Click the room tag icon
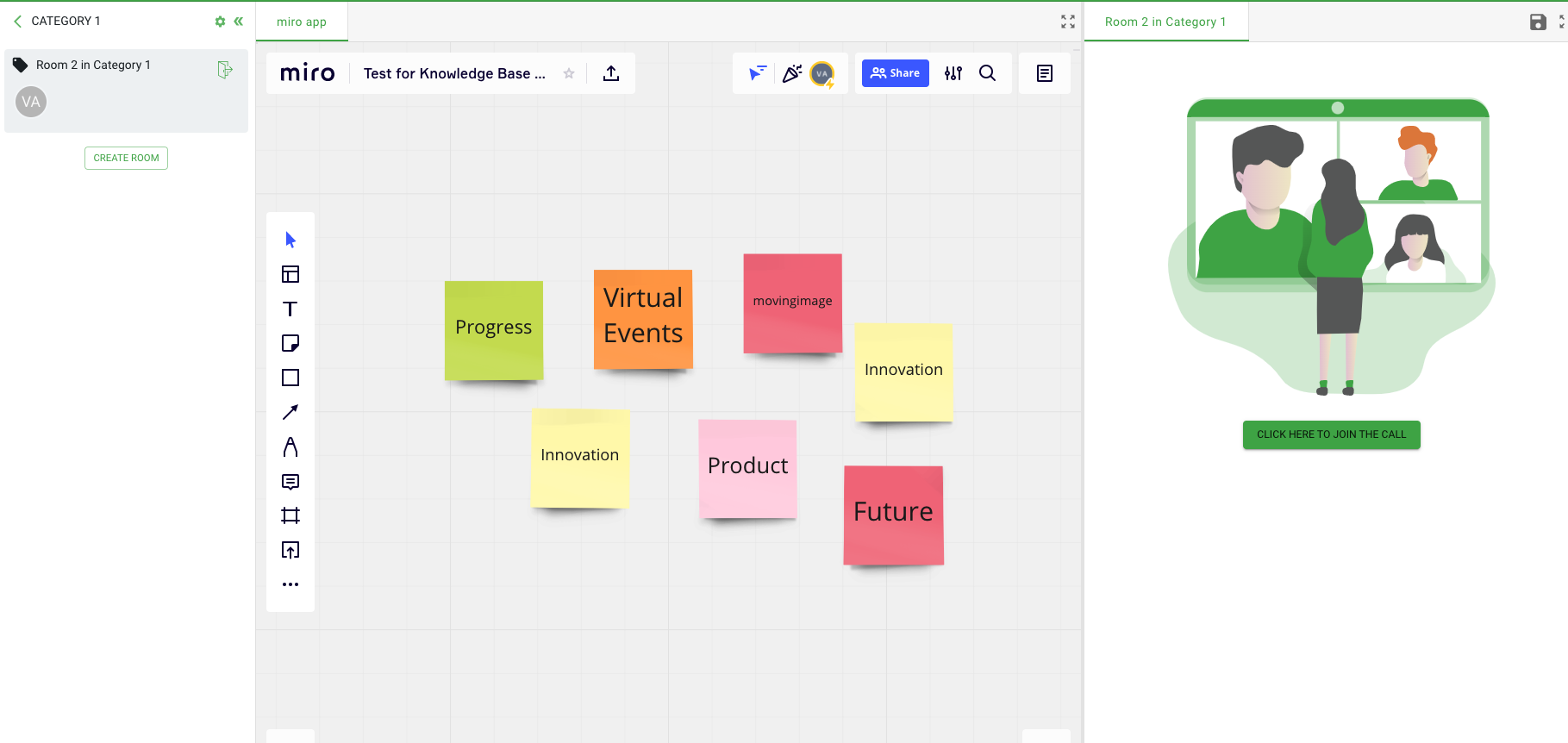The image size is (1568, 743). [20, 65]
